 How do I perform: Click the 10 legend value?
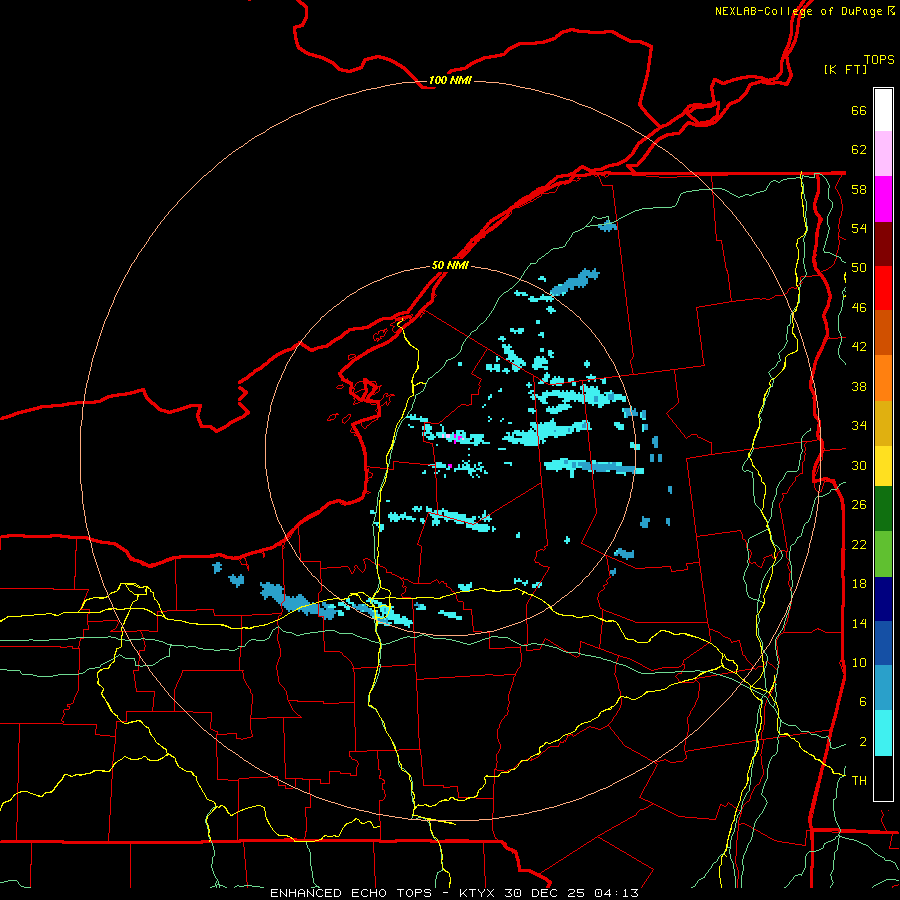[859, 662]
